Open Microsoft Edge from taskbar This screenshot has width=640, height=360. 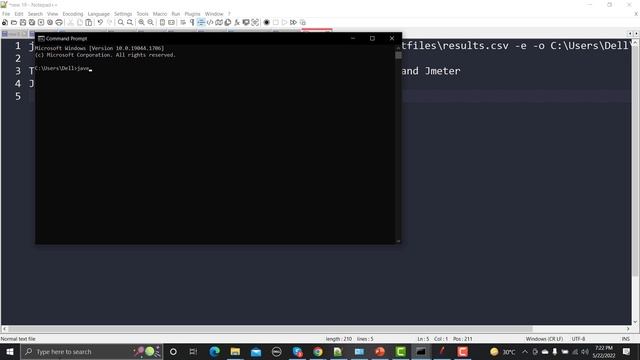tap(215, 351)
